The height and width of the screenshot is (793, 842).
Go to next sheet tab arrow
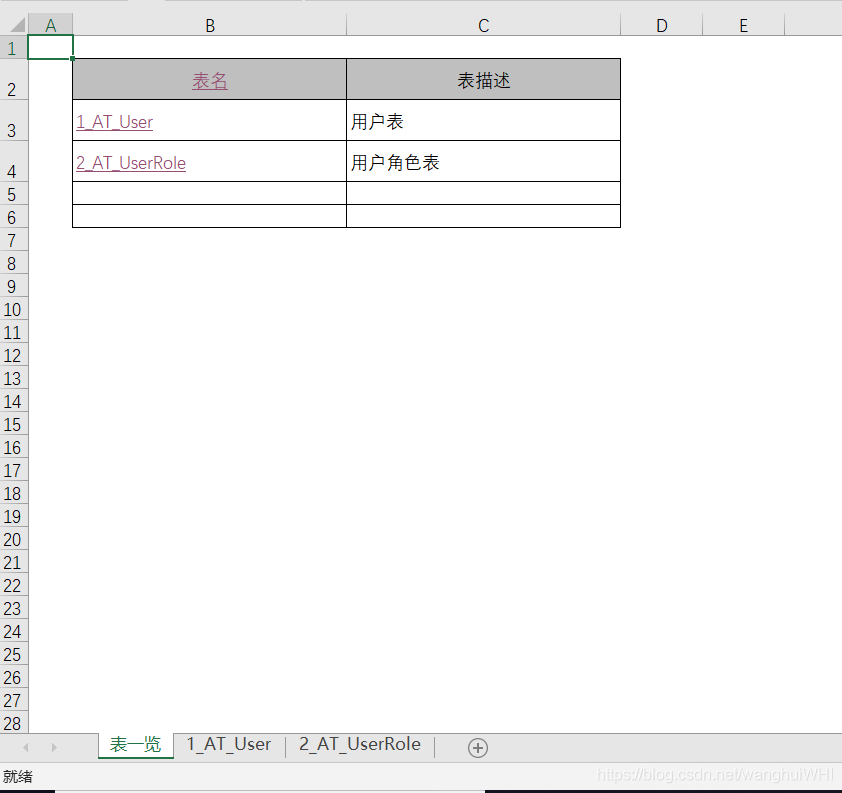(54, 747)
